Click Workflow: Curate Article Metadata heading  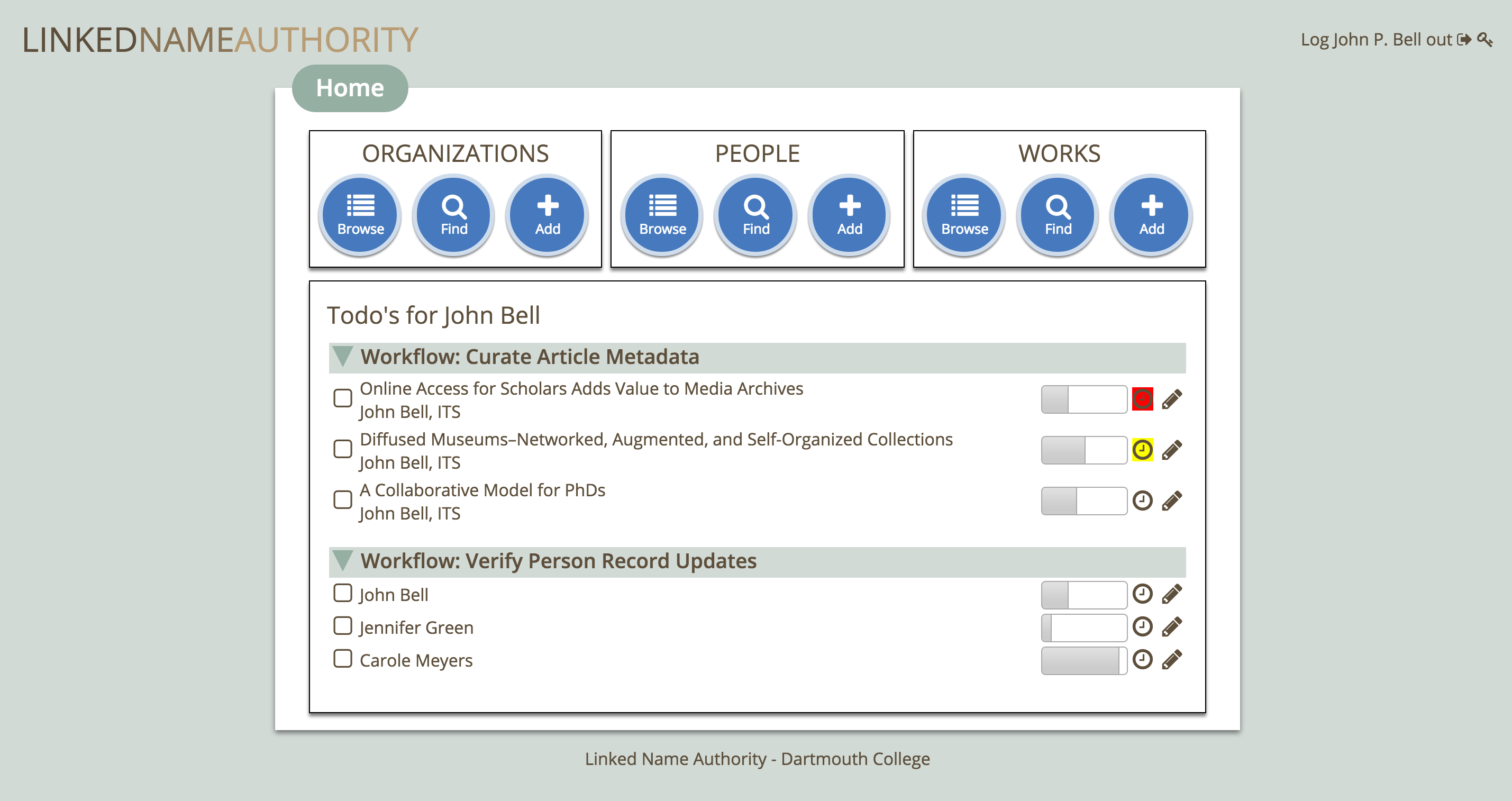tap(530, 357)
